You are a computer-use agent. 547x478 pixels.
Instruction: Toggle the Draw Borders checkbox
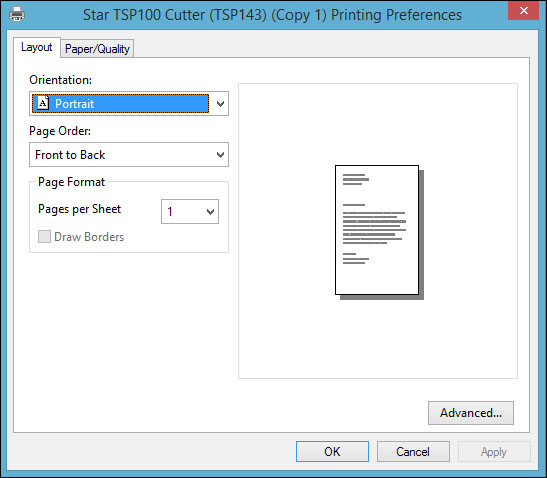pyautogui.click(x=44, y=237)
